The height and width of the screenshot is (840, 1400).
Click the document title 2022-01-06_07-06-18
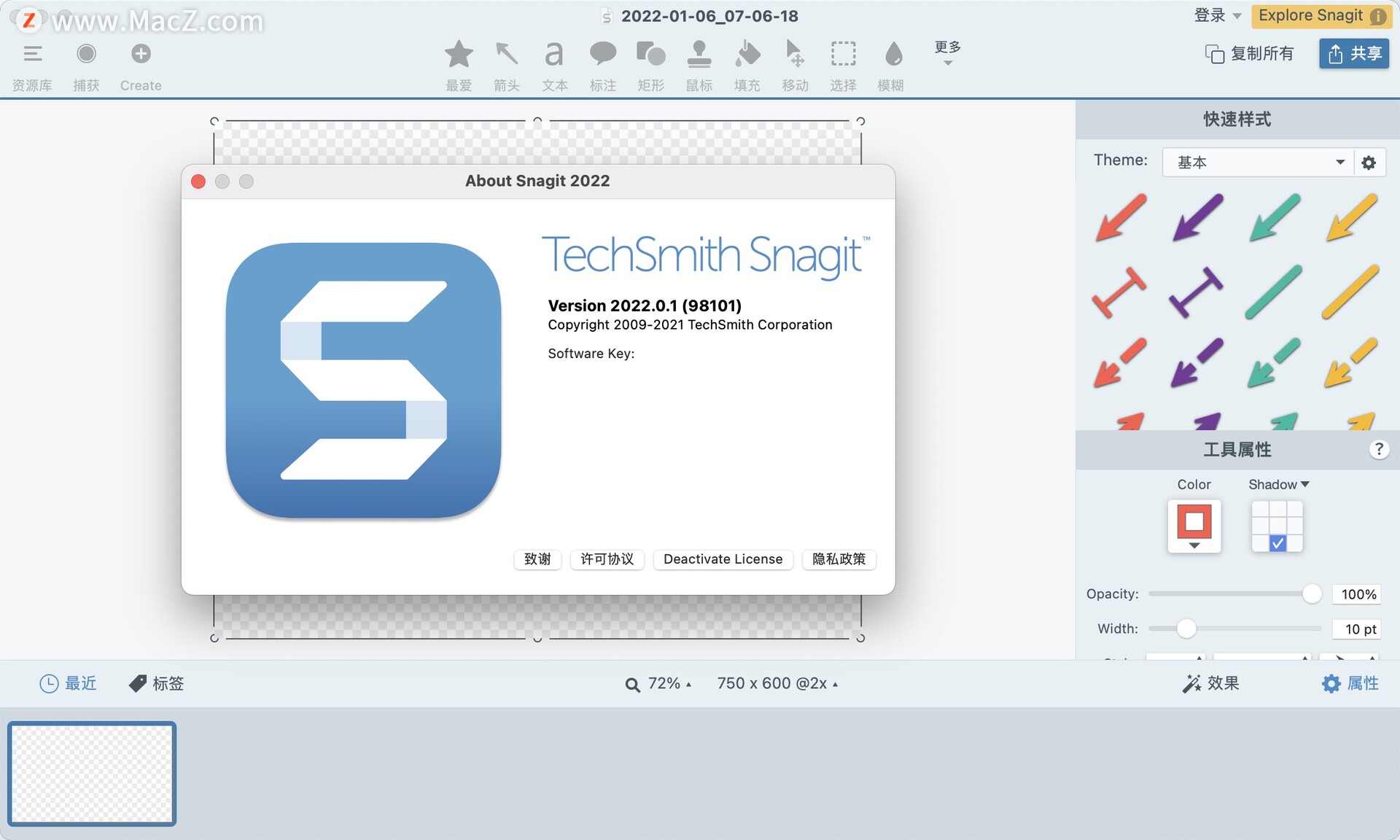click(709, 16)
